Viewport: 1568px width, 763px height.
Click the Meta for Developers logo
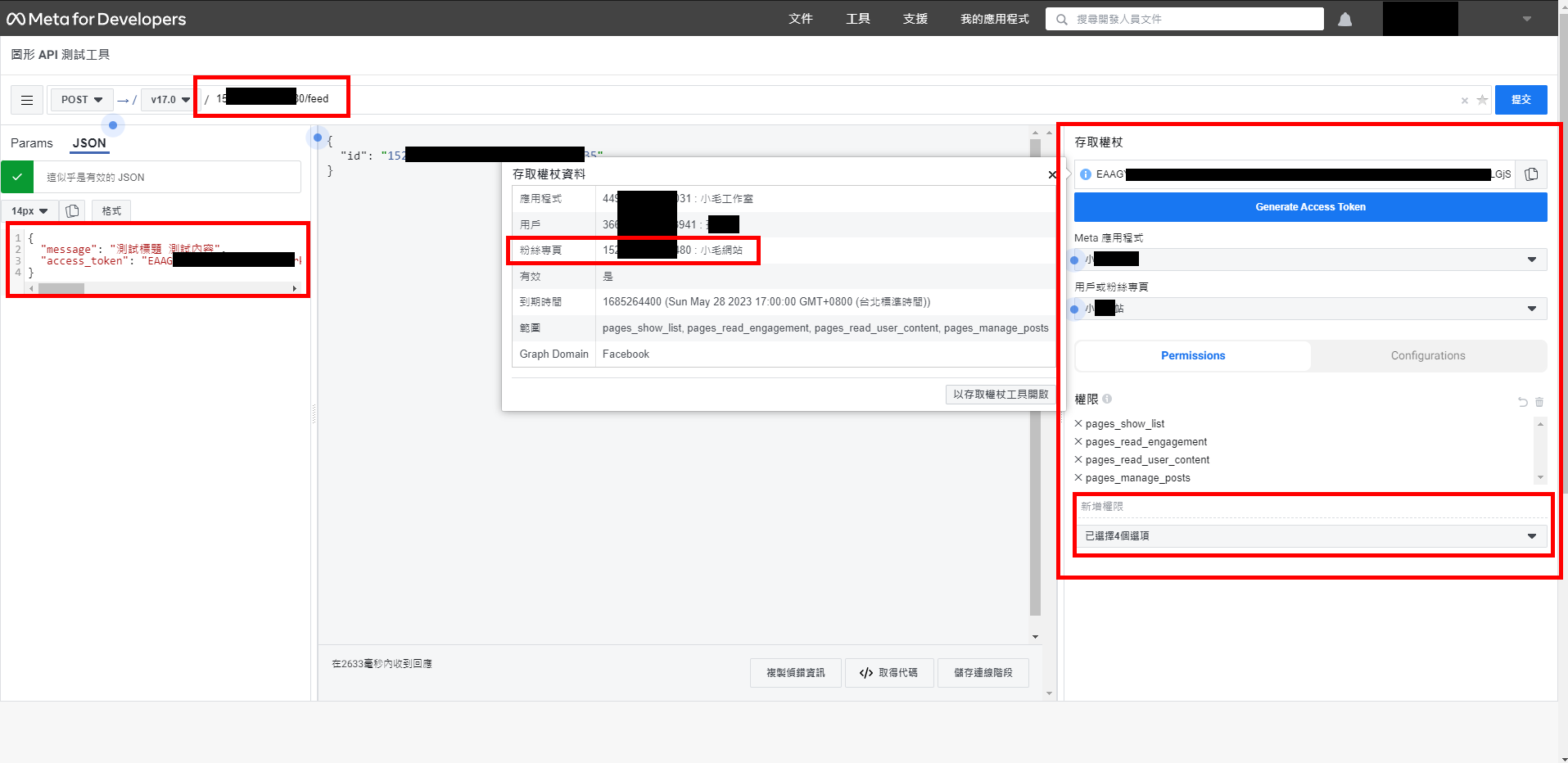click(97, 19)
